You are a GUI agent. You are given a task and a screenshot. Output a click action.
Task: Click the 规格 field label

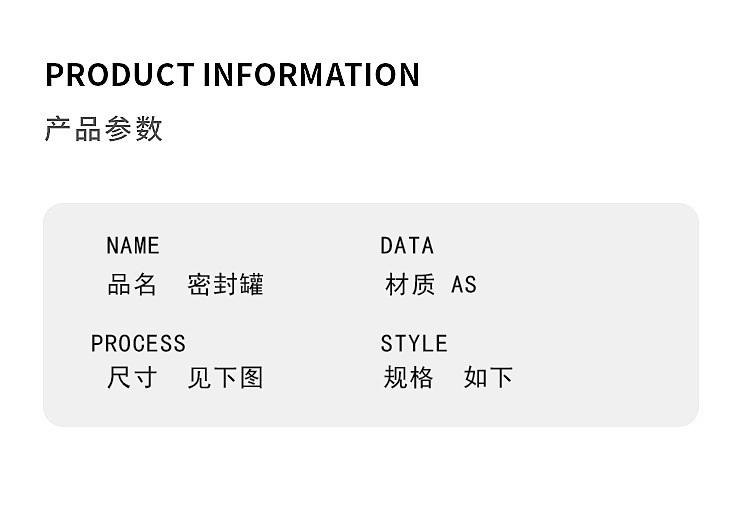[408, 378]
